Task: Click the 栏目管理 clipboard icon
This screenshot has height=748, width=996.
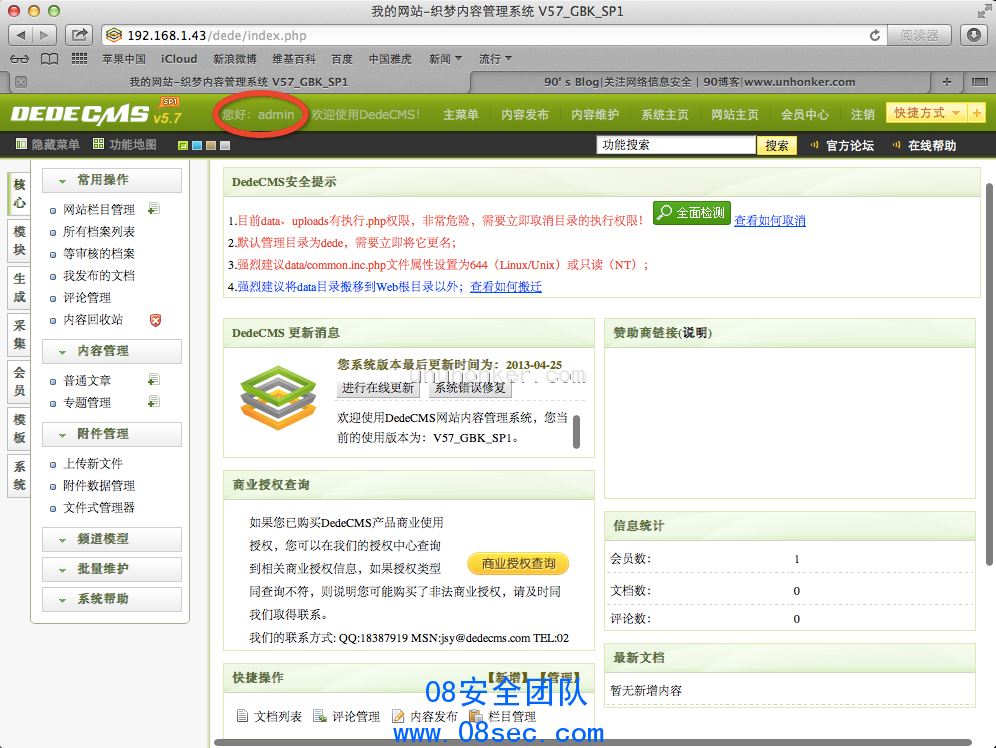Action: tap(475, 716)
